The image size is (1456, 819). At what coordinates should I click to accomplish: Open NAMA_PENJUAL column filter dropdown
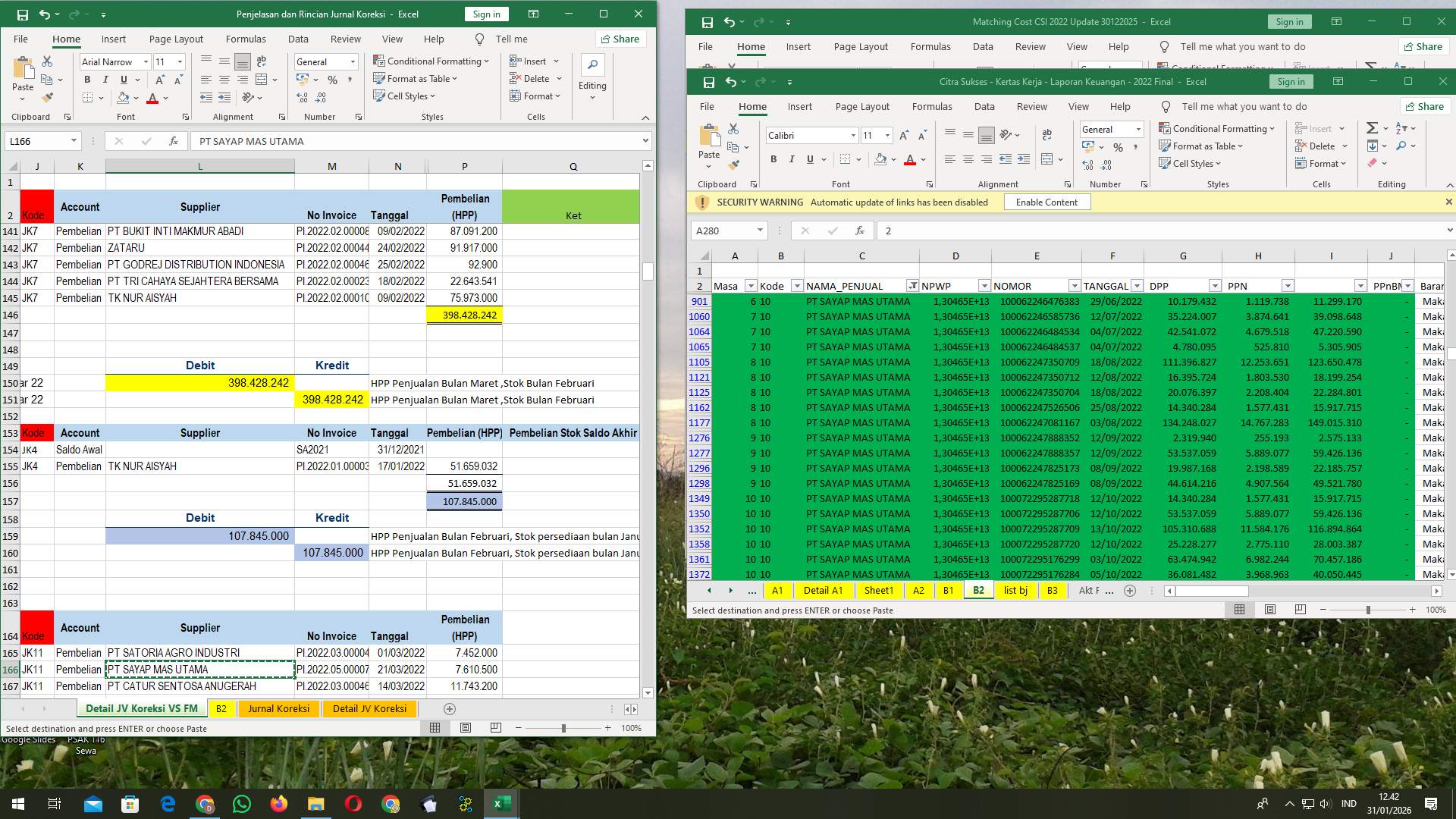pos(912,286)
